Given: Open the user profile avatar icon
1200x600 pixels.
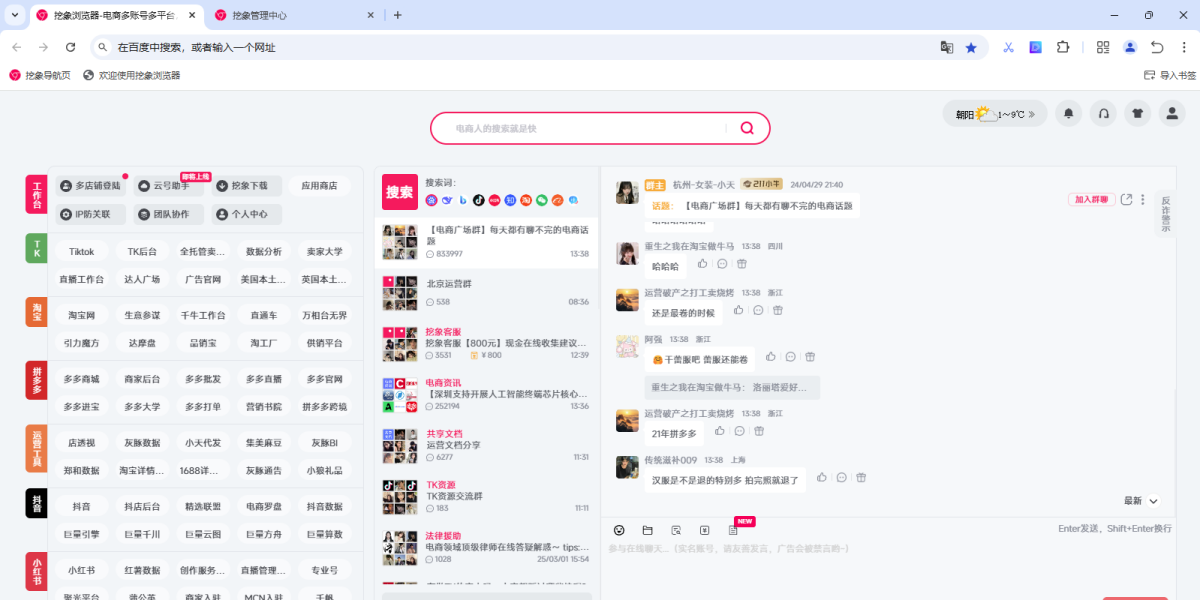Looking at the screenshot, I should (x=1172, y=113).
